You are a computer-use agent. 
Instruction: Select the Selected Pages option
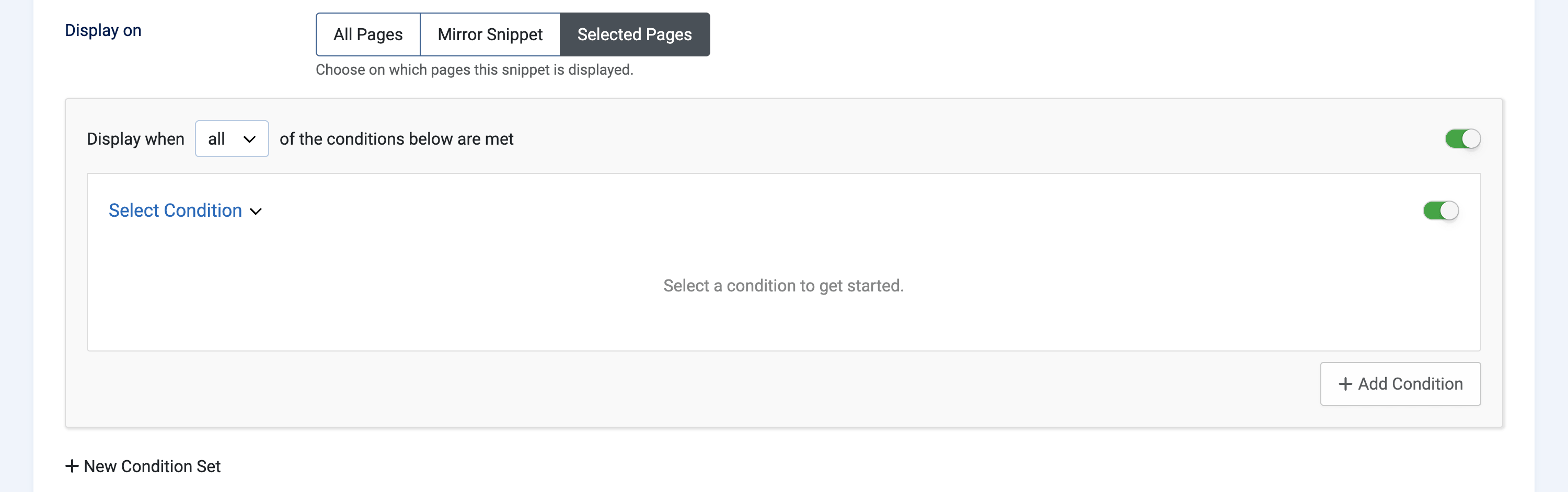(x=635, y=34)
